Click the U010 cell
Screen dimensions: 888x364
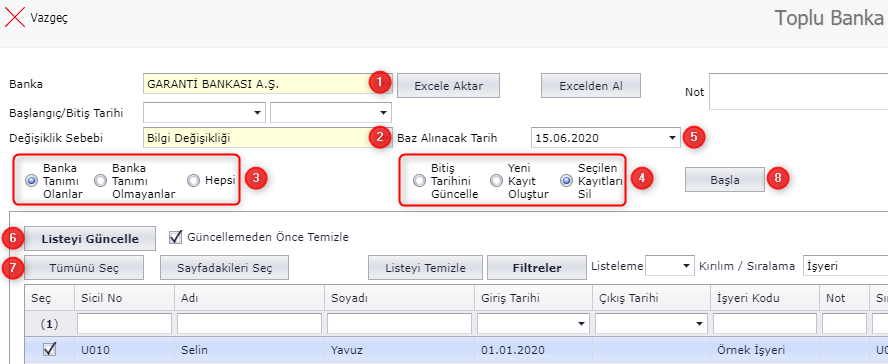pos(124,350)
